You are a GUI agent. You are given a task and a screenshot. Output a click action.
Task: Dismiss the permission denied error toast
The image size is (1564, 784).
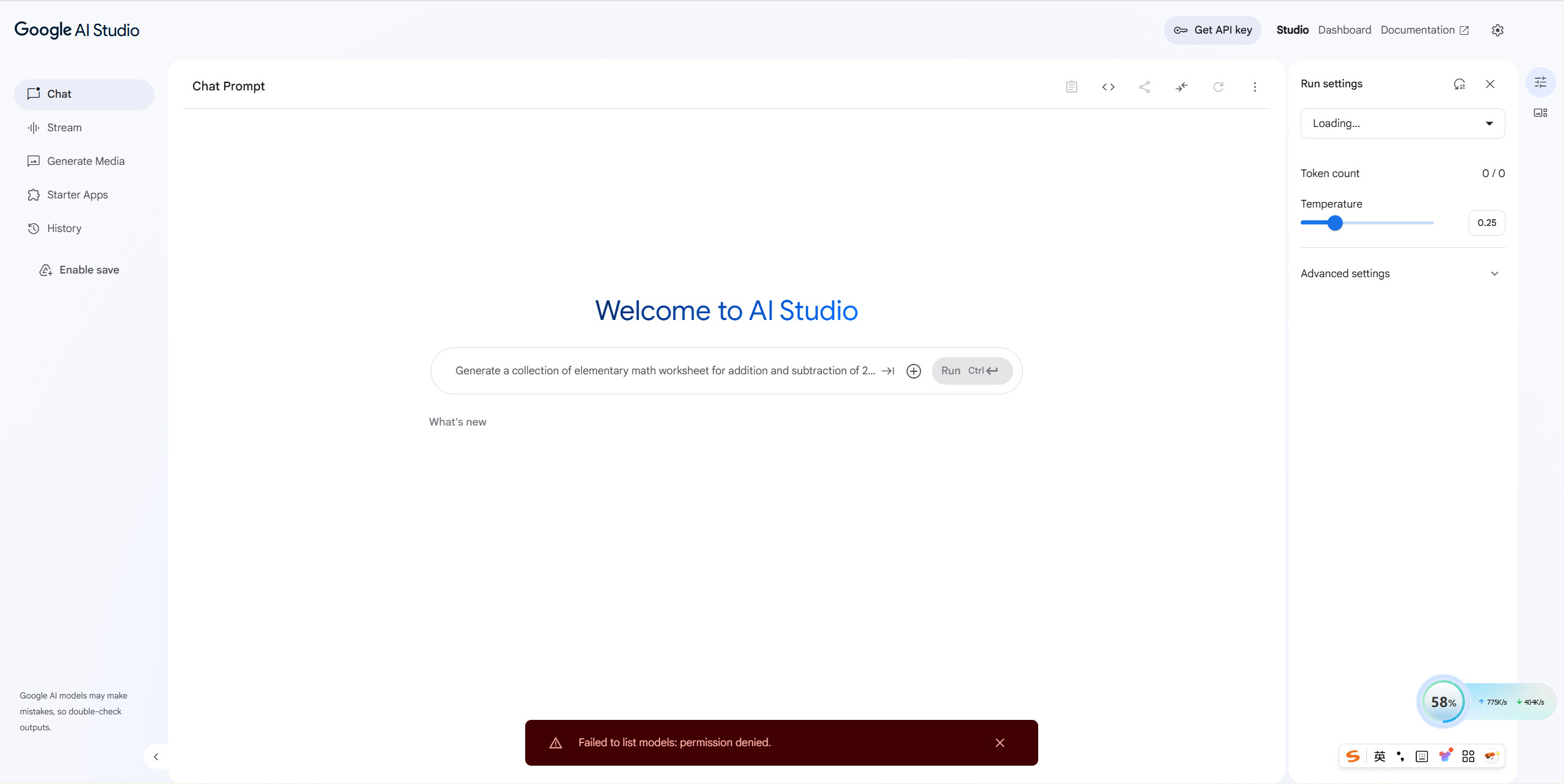(x=1000, y=742)
